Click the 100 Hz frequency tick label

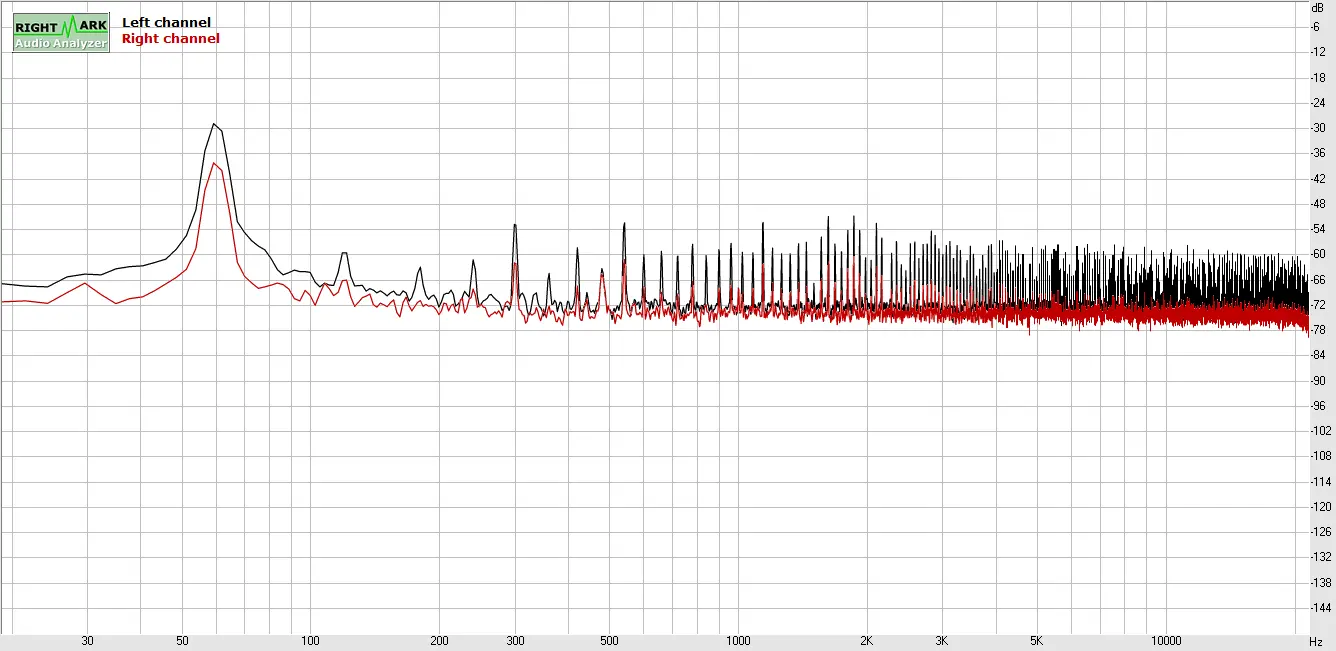pos(311,640)
